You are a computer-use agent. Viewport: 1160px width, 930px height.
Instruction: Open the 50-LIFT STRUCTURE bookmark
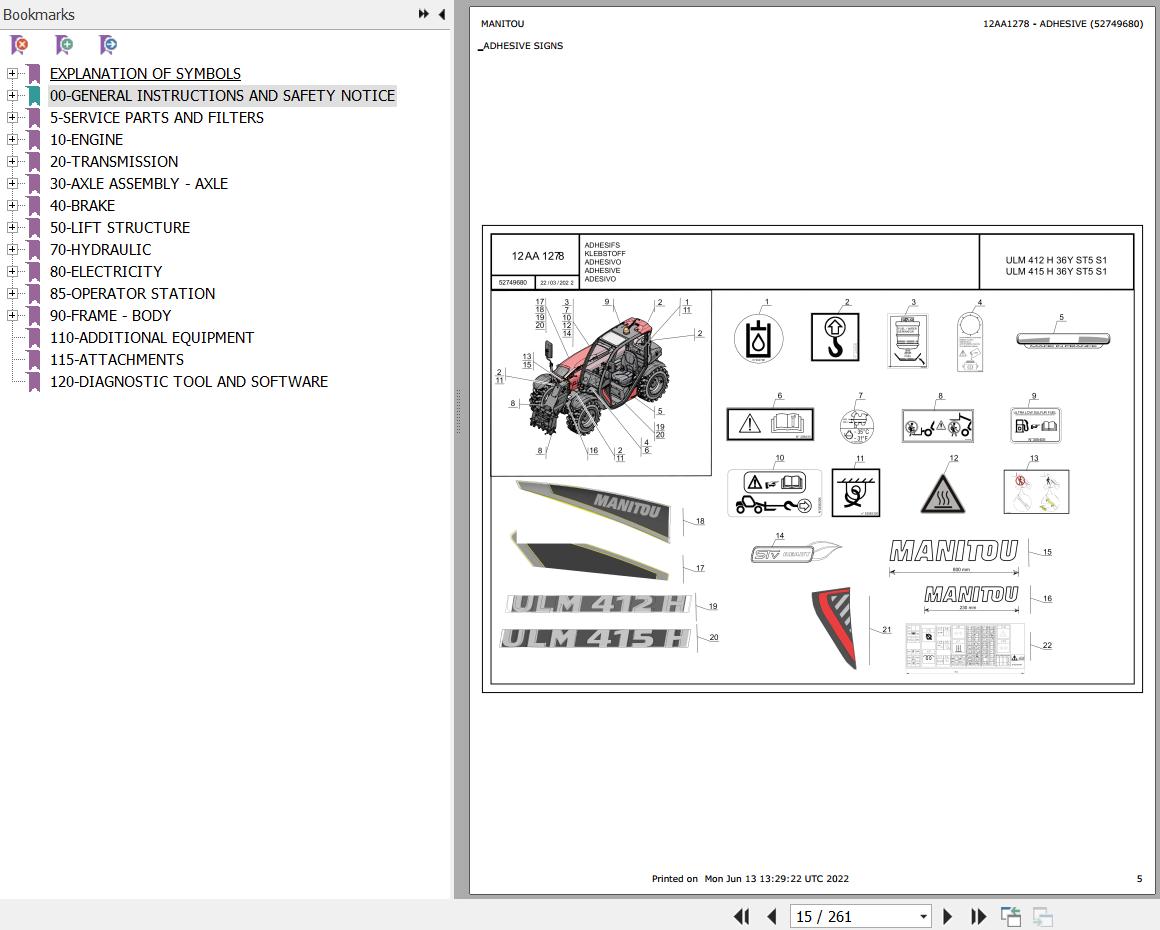click(120, 227)
